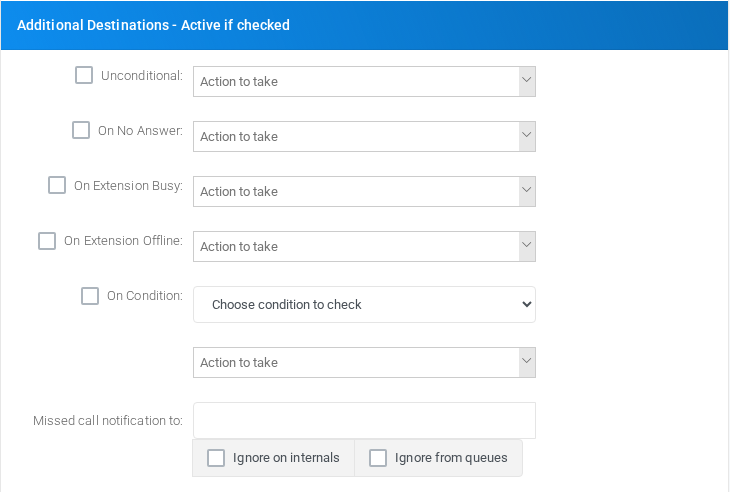Open the On Extension Offline action dropdown

pyautogui.click(x=364, y=246)
